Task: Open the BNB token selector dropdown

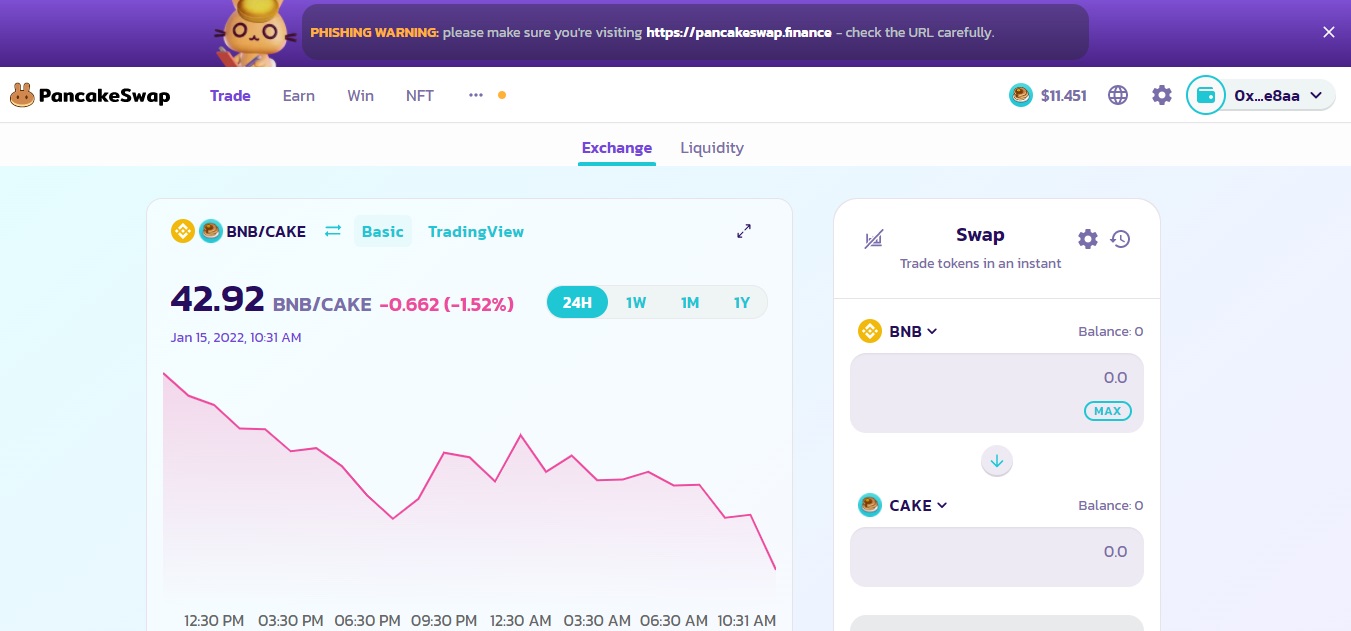Action: coord(898,331)
